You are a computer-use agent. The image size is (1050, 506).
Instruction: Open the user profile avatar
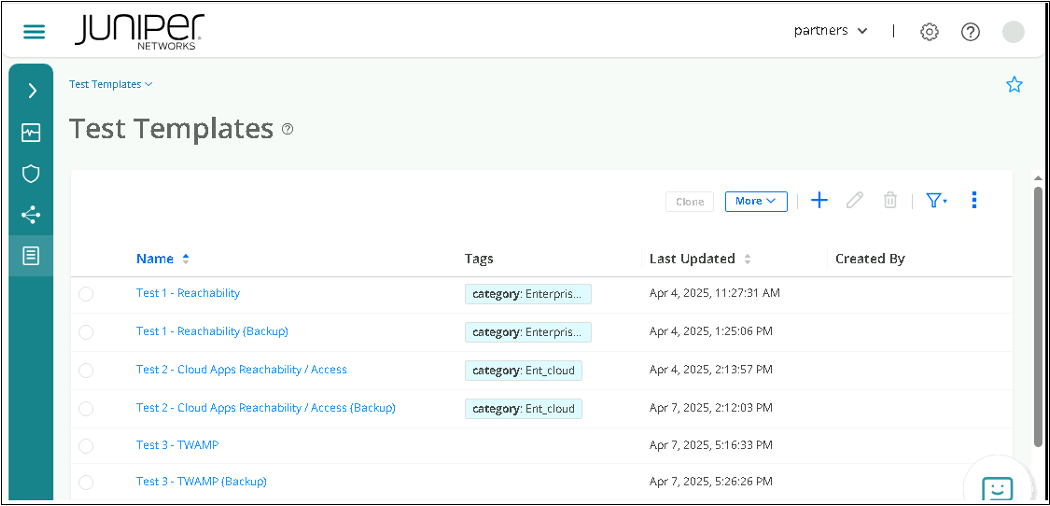(1013, 31)
